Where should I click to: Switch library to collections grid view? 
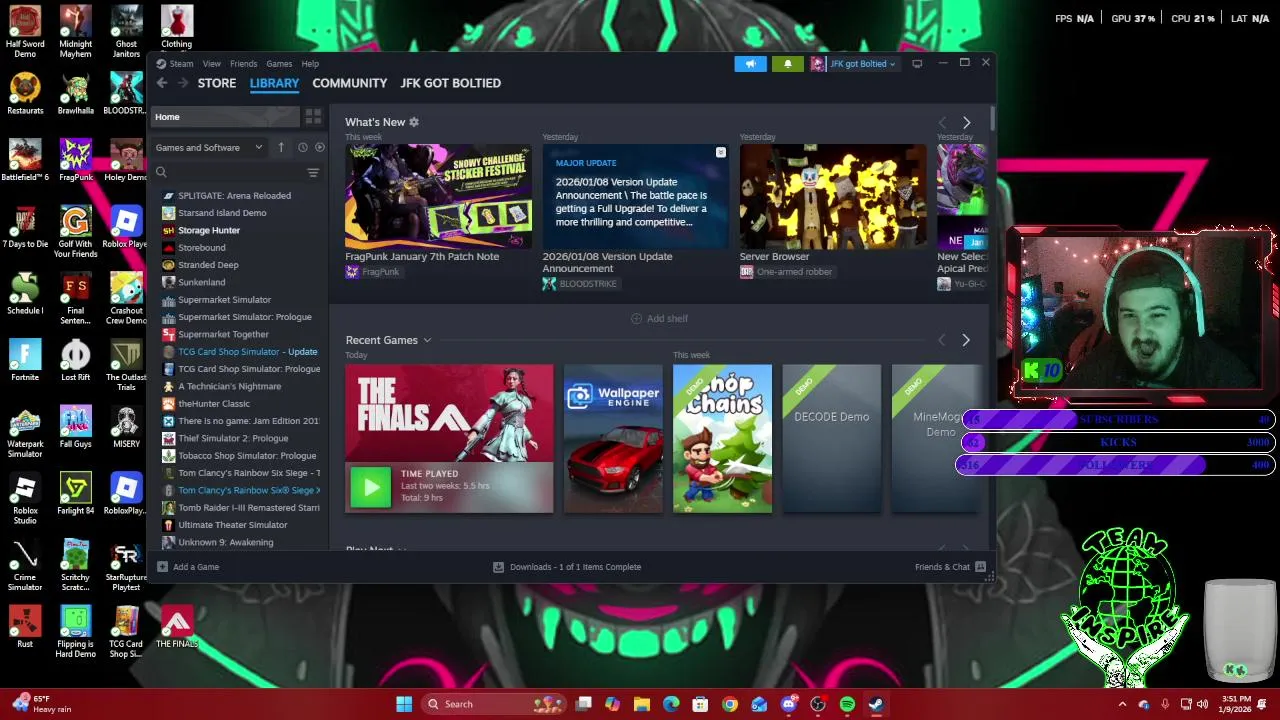tap(313, 117)
